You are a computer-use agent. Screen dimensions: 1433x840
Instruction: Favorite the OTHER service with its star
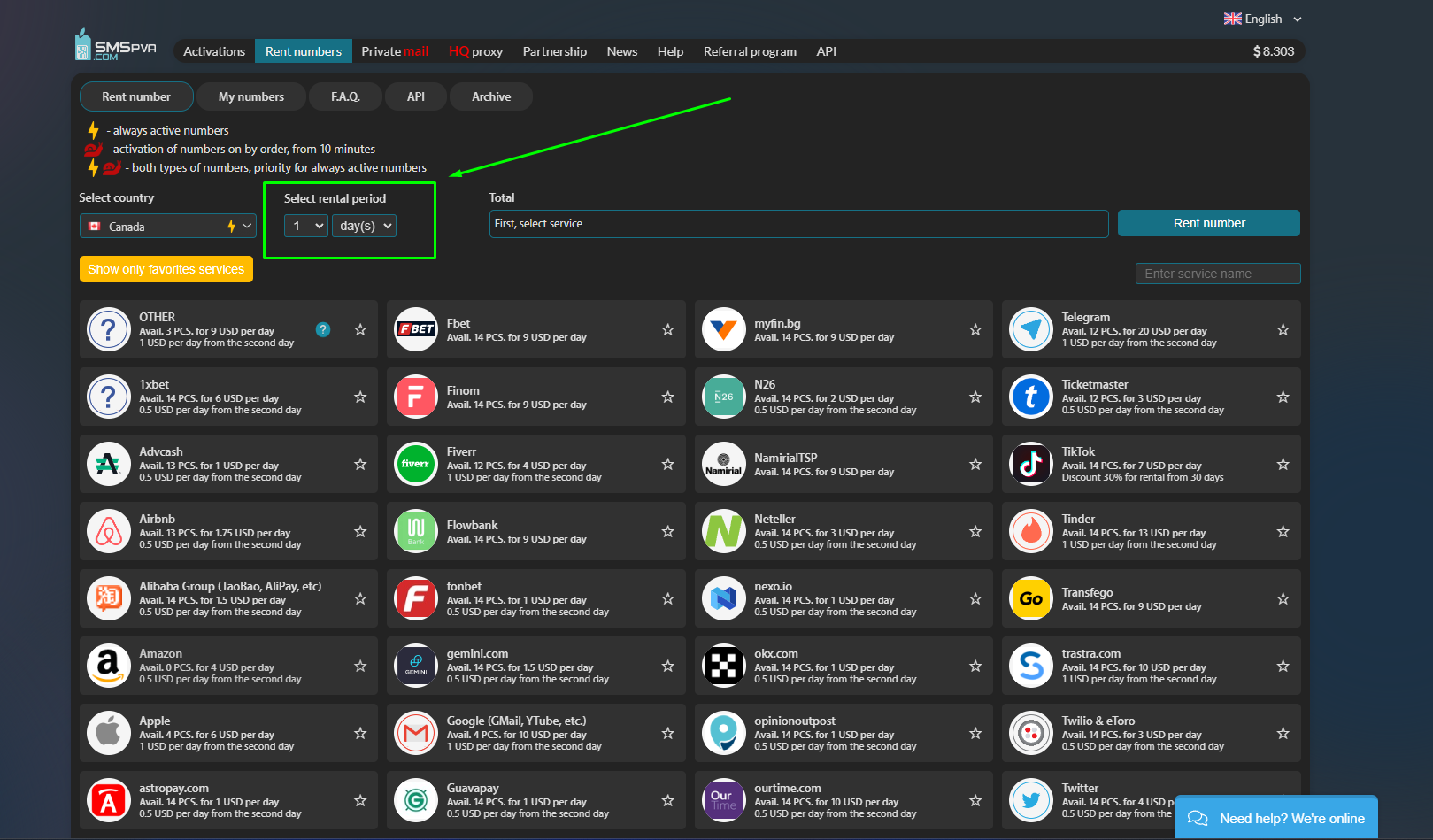360,329
